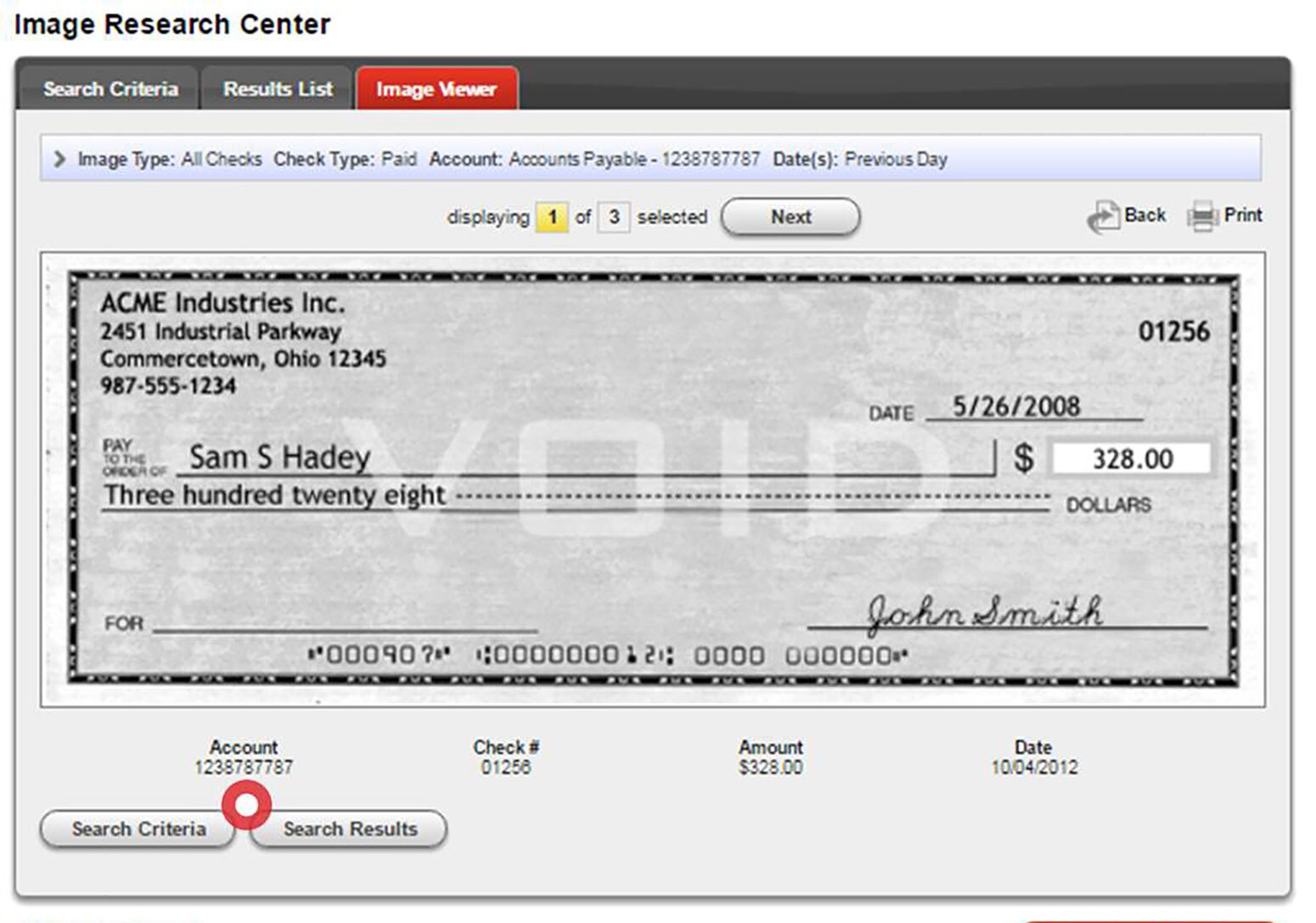1316x923 pixels.
Task: Click the current image number box
Action: [552, 217]
